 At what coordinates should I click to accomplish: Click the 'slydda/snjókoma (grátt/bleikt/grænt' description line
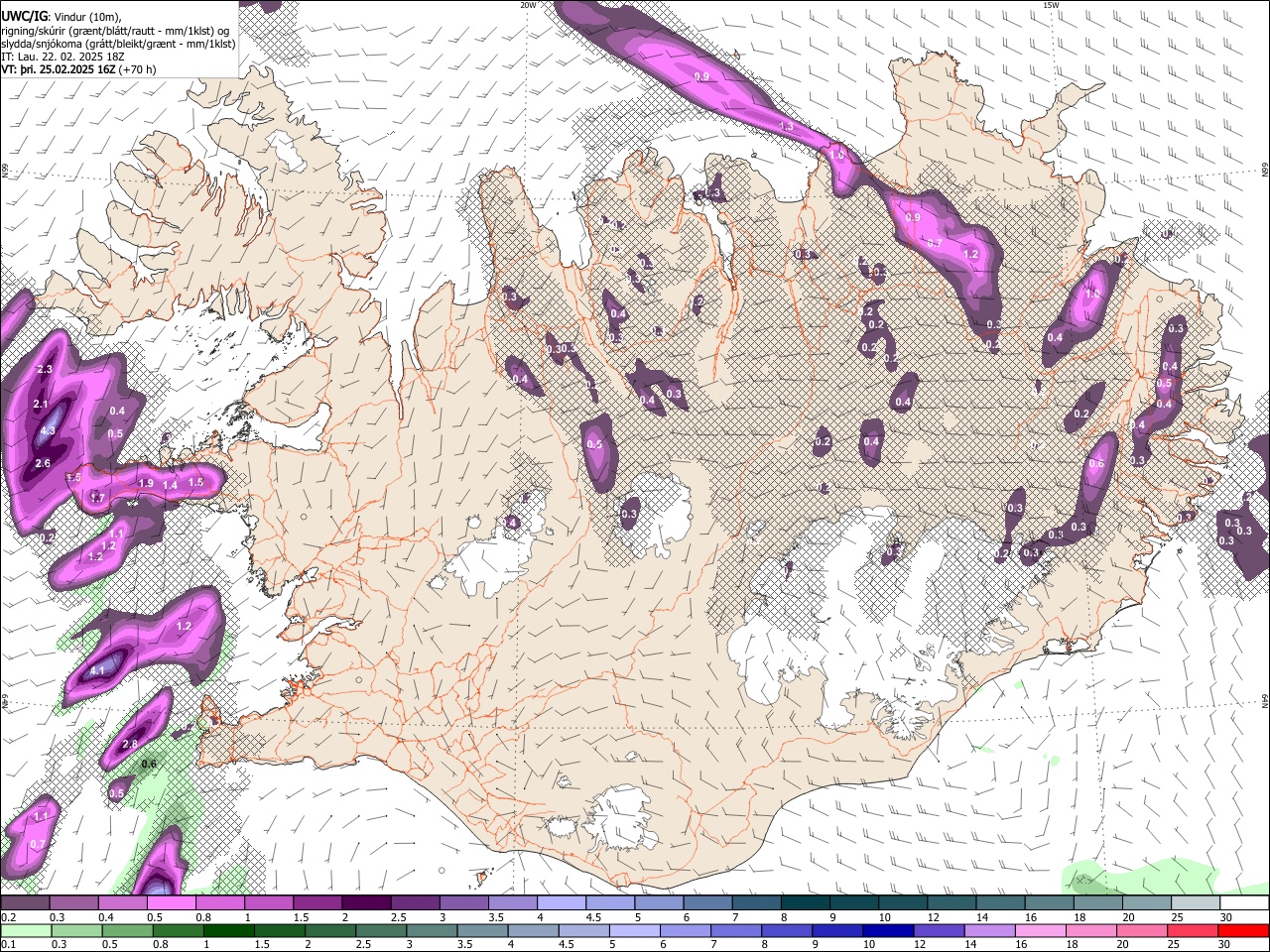(x=118, y=44)
